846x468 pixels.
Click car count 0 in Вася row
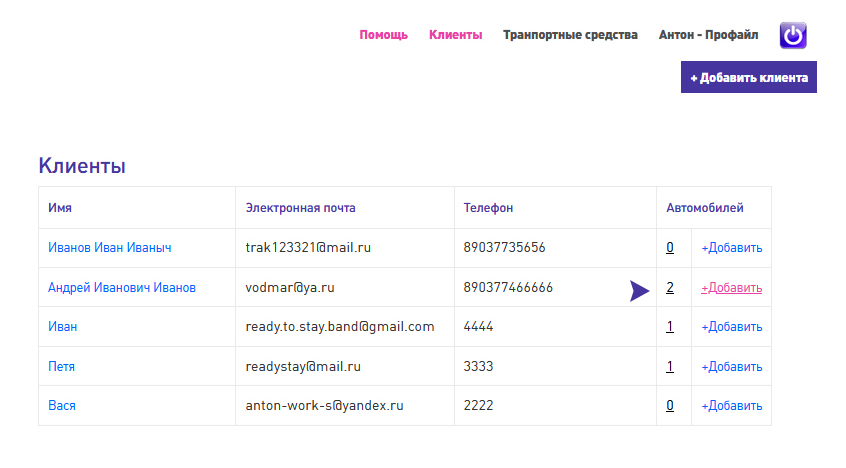670,406
